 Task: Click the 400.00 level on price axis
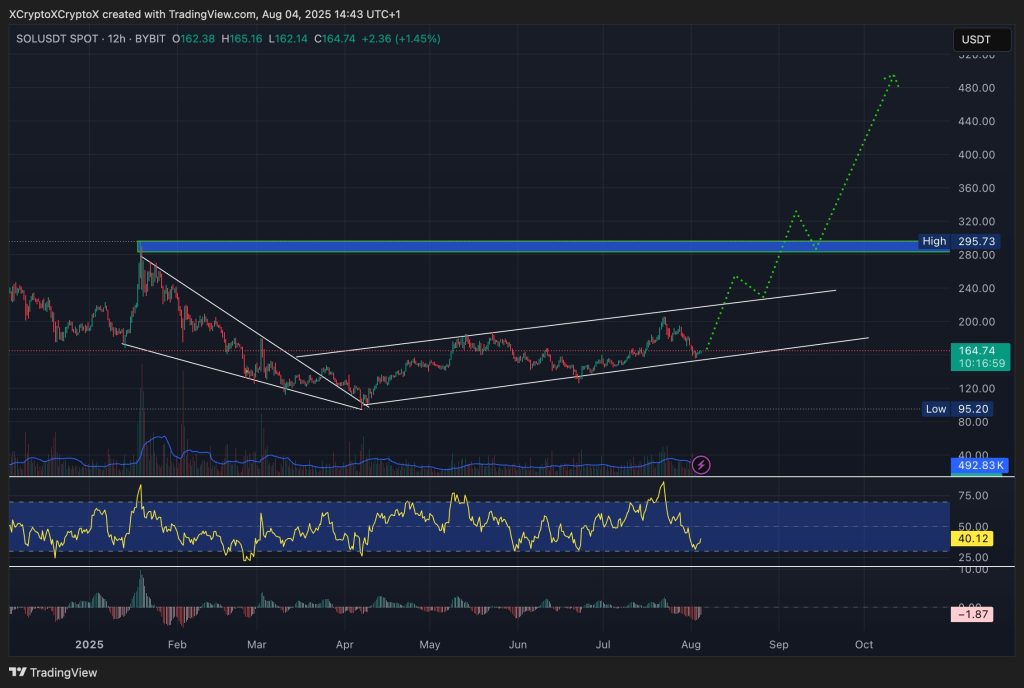[x=974, y=155]
